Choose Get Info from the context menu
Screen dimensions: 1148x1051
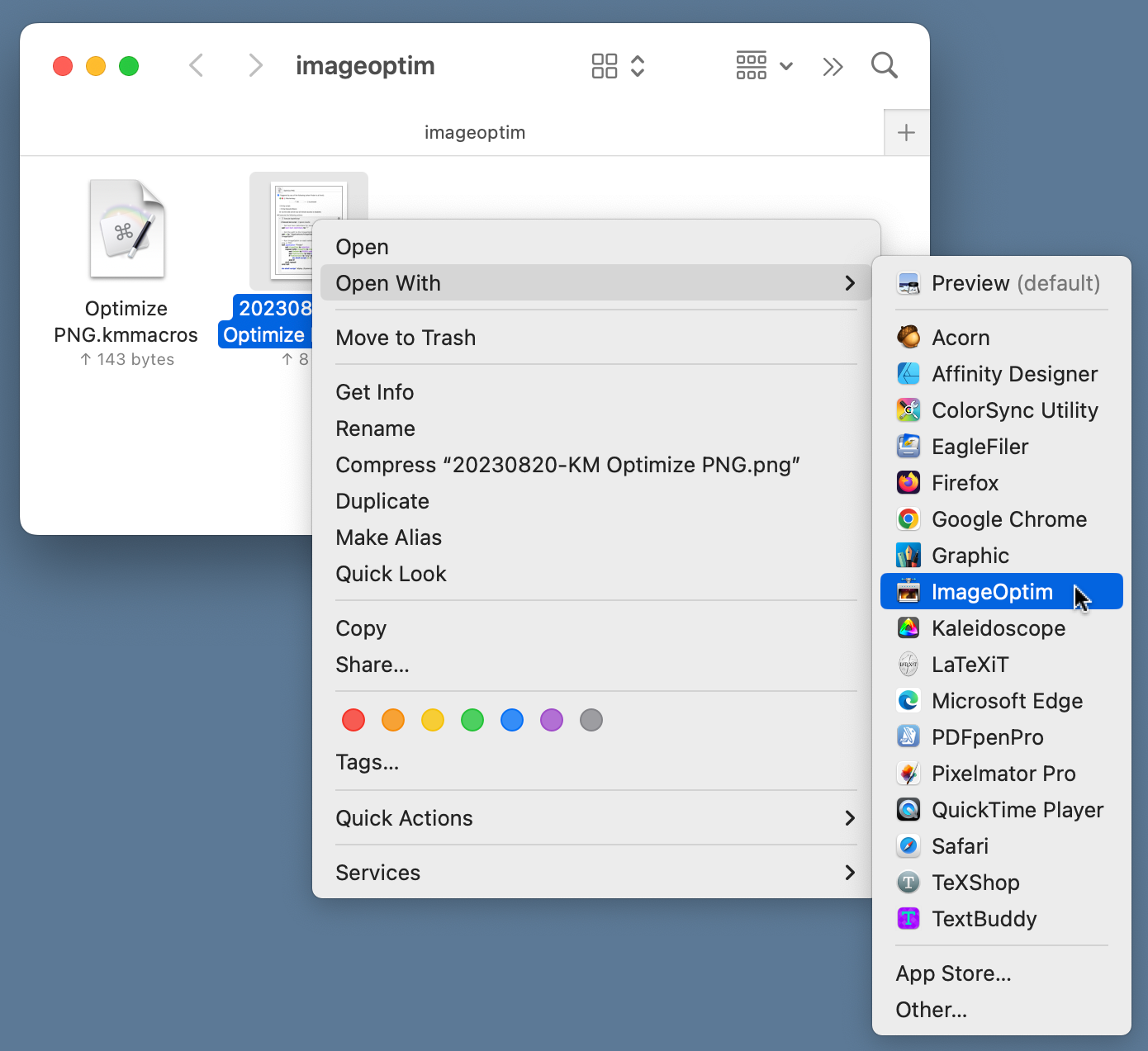(374, 391)
